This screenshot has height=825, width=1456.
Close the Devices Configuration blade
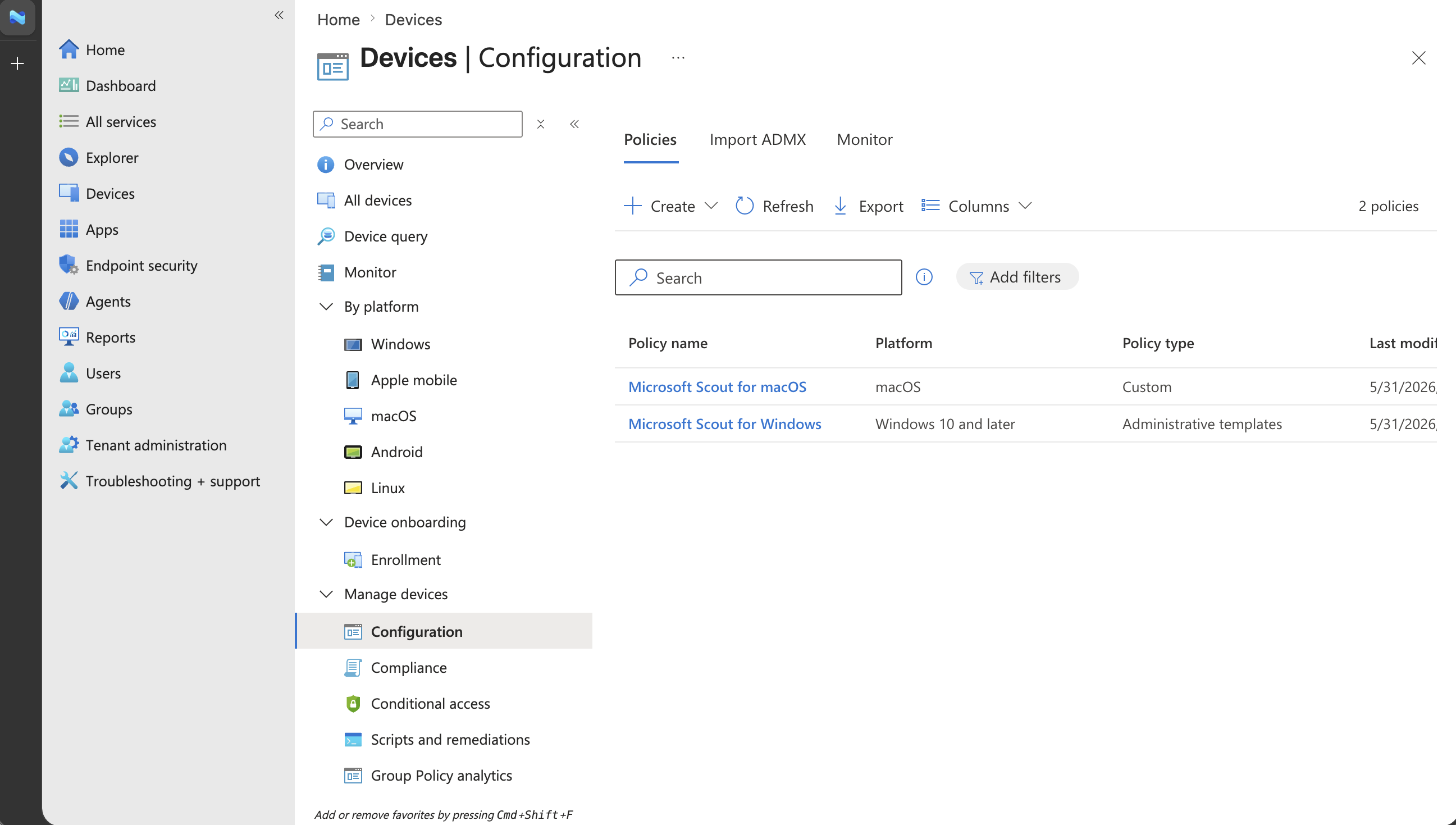coord(1417,58)
